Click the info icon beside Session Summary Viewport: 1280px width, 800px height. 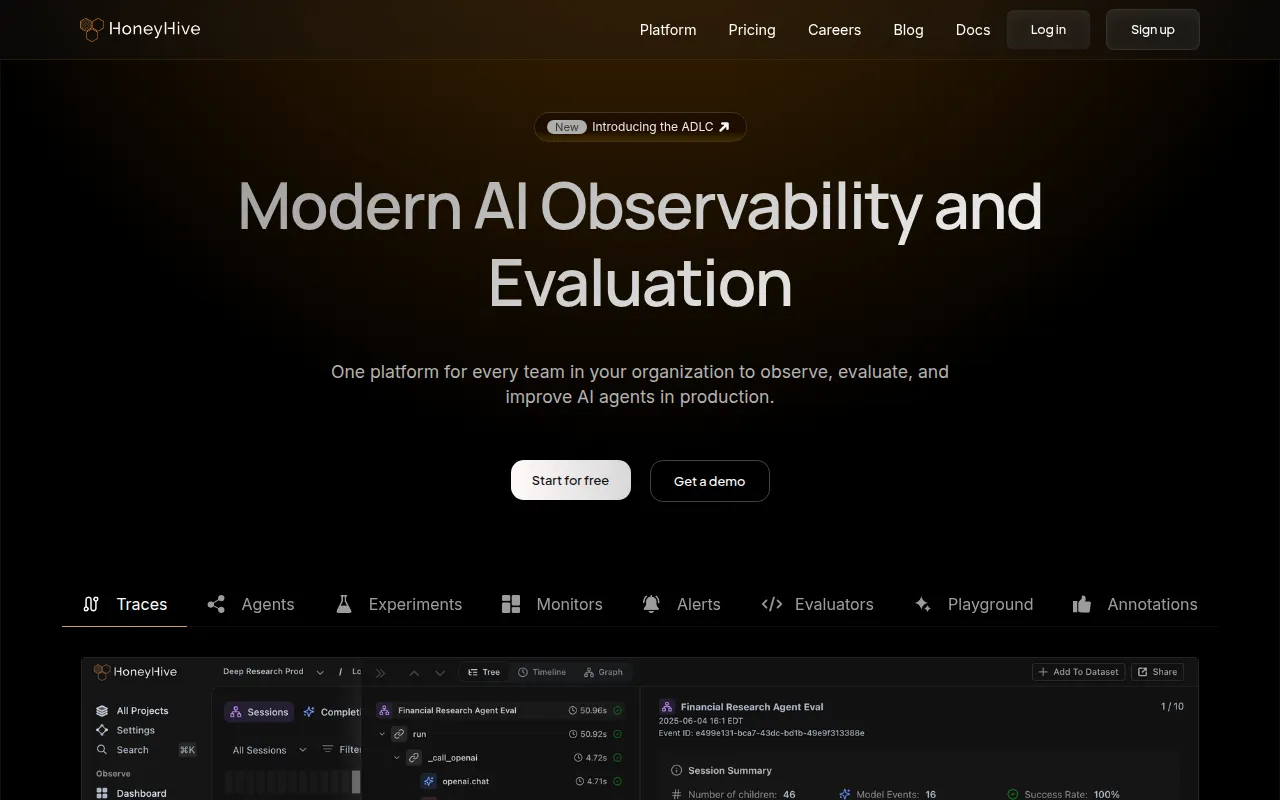(x=677, y=771)
